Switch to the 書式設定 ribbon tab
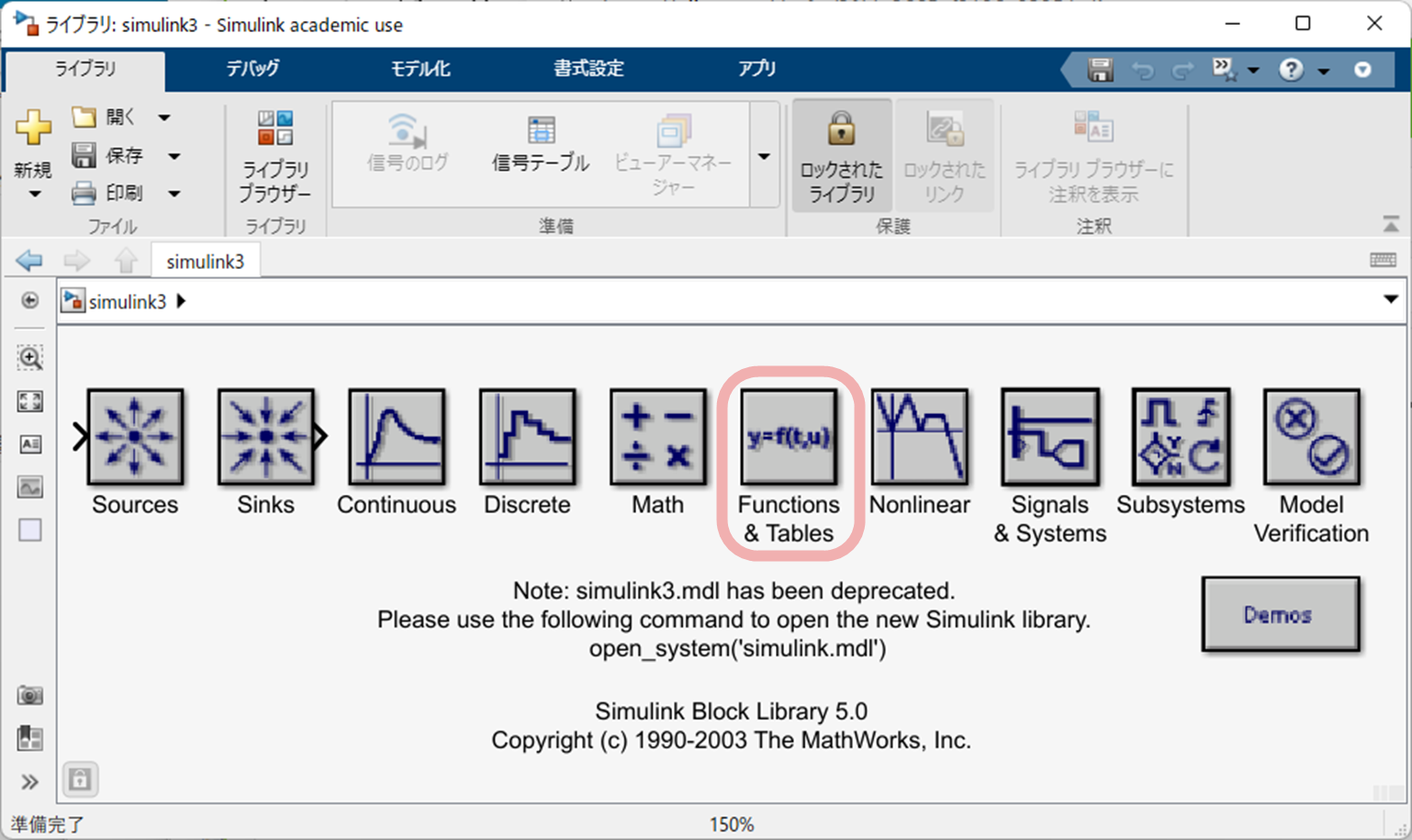 (588, 69)
